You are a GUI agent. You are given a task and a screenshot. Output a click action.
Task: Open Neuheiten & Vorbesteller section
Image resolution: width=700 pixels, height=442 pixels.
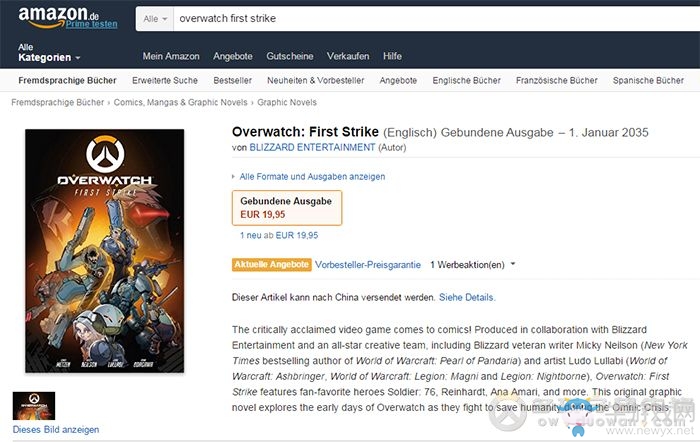pos(316,80)
